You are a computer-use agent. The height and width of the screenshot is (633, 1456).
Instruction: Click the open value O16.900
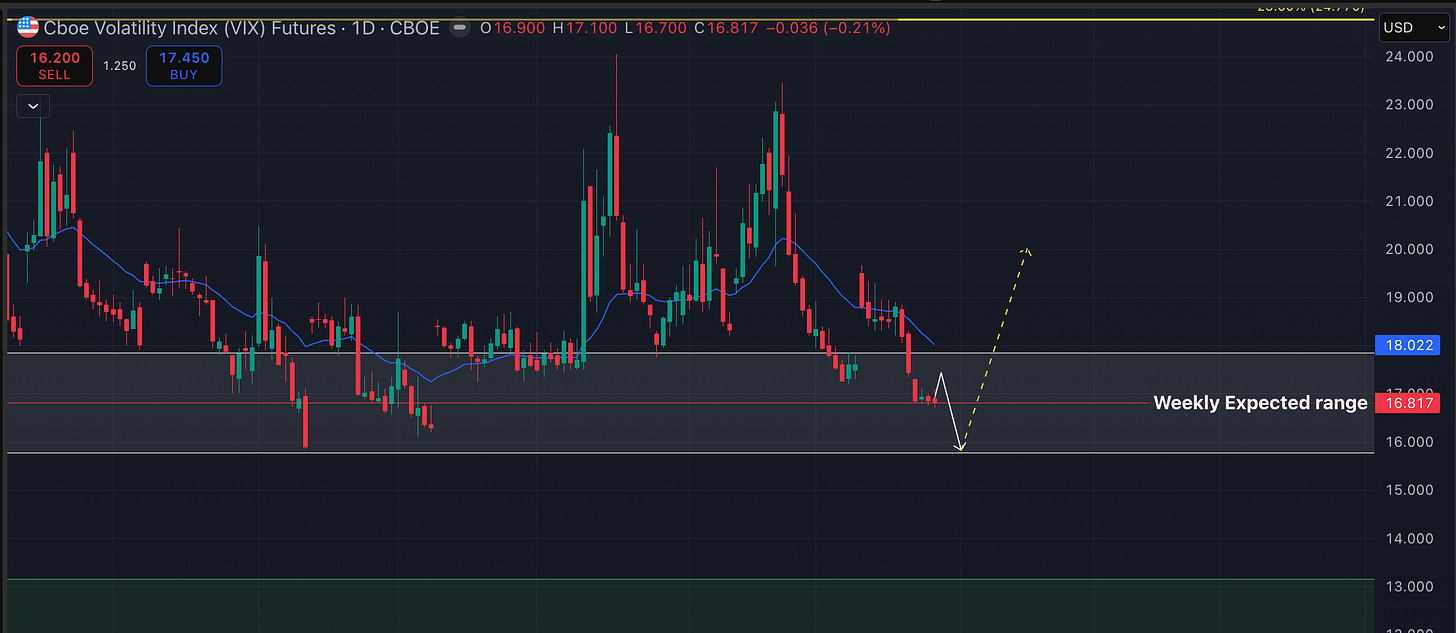(513, 28)
